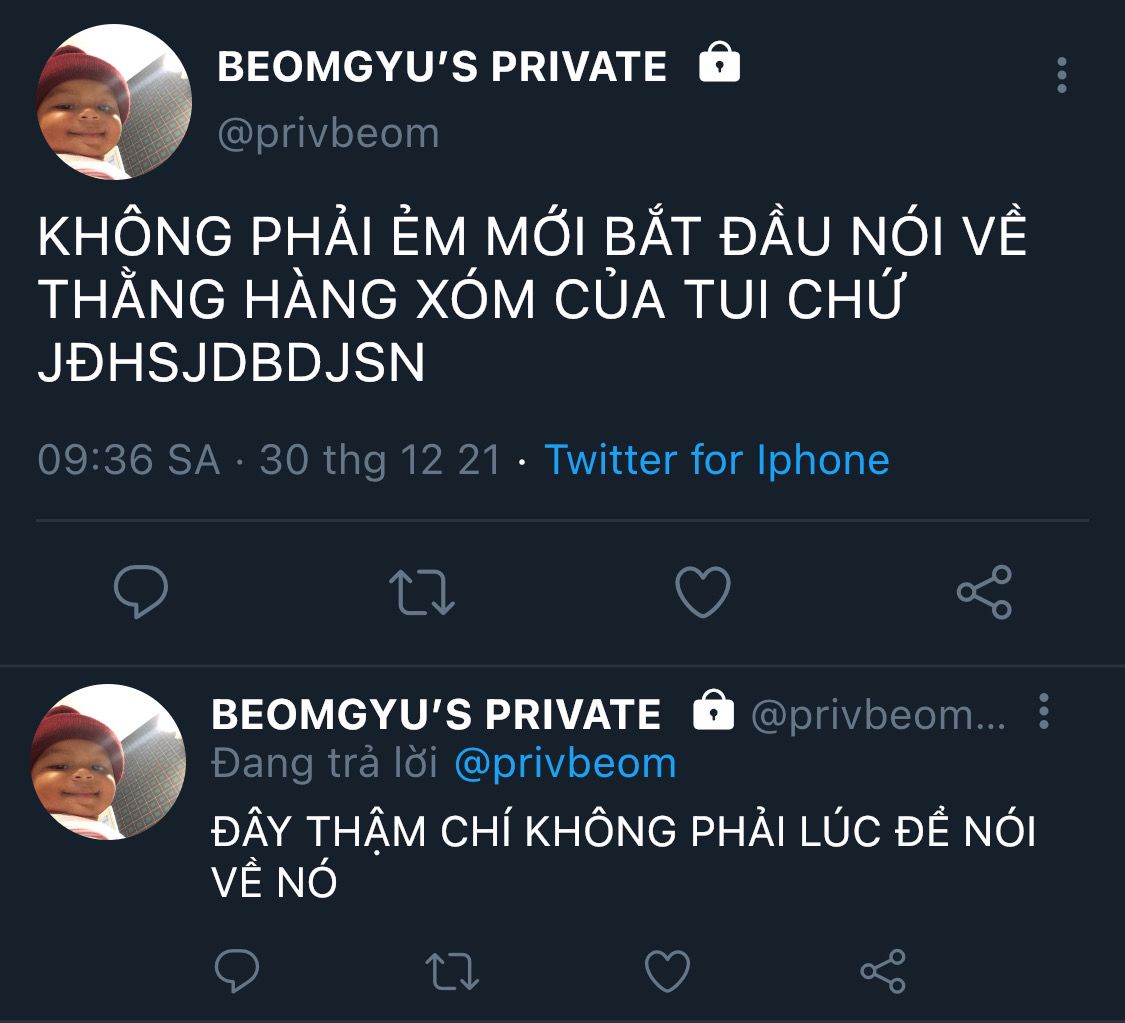Like the main tweet with heart icon
Image resolution: width=1125 pixels, height=1023 pixels.
pos(703,592)
